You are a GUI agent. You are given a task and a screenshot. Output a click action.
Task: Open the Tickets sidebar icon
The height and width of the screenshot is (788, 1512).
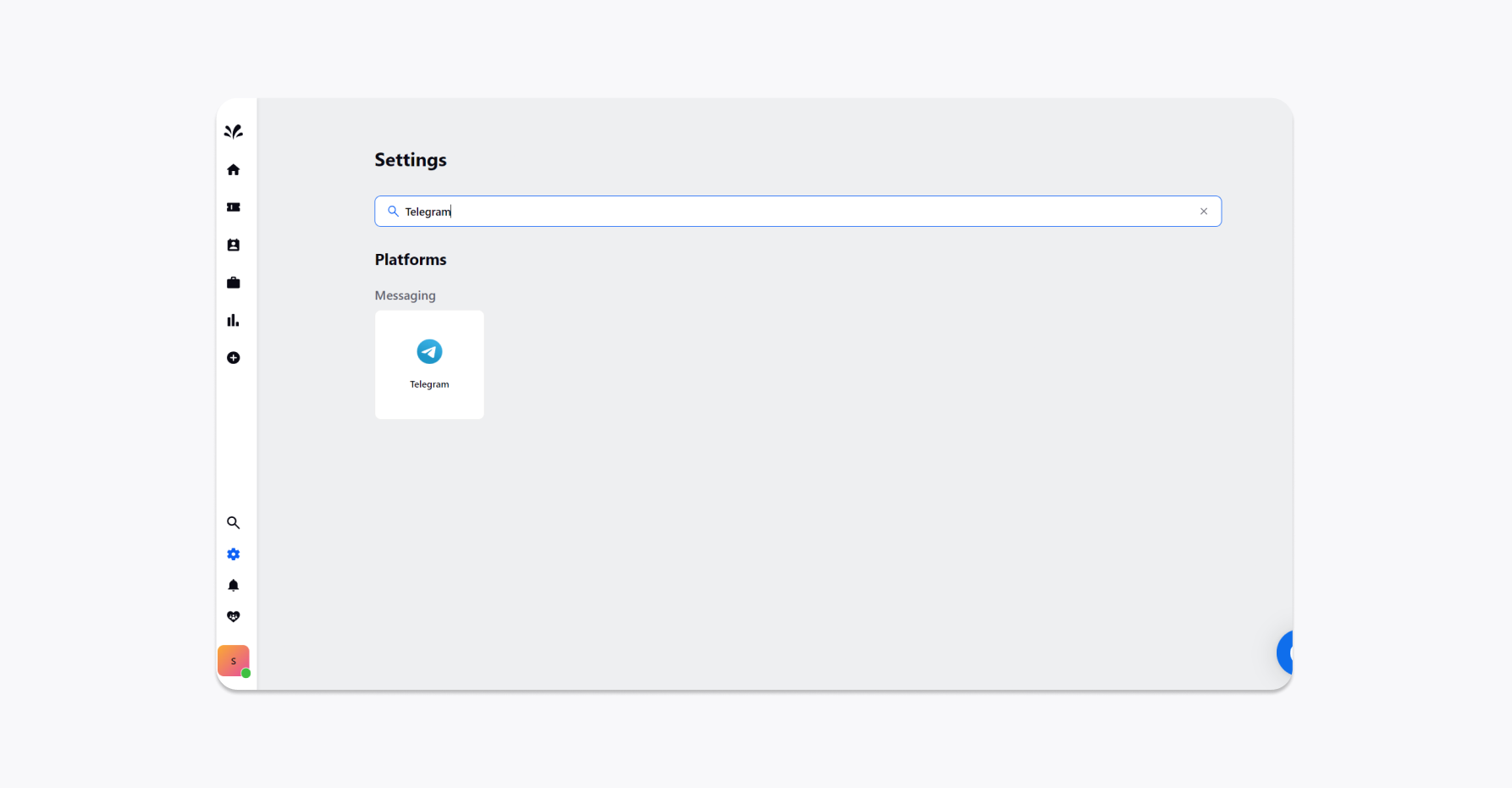234,207
